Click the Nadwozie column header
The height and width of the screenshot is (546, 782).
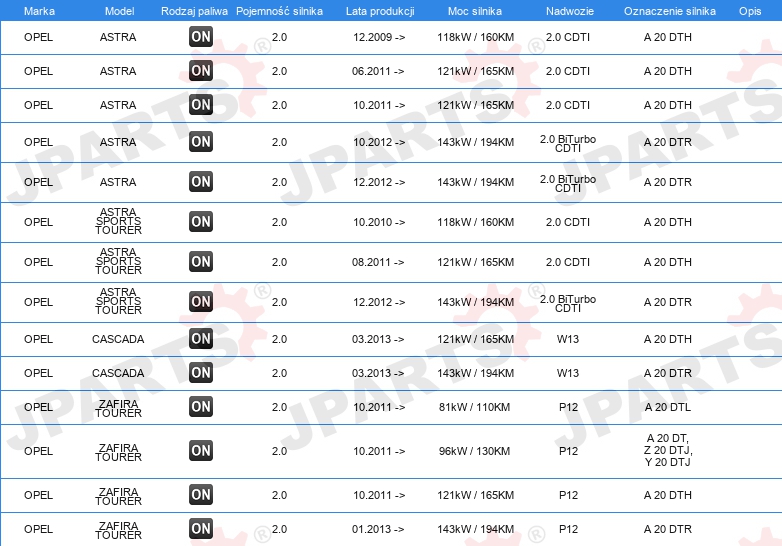570,11
